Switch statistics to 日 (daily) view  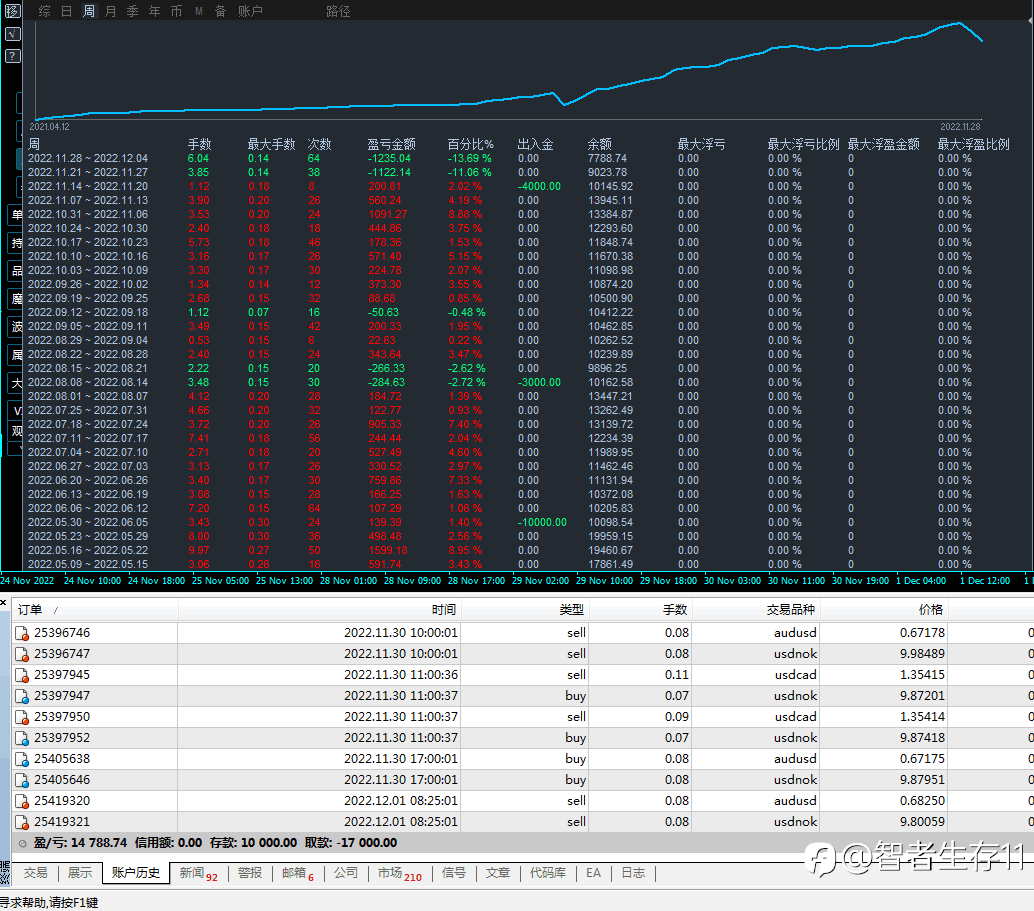pyautogui.click(x=66, y=11)
